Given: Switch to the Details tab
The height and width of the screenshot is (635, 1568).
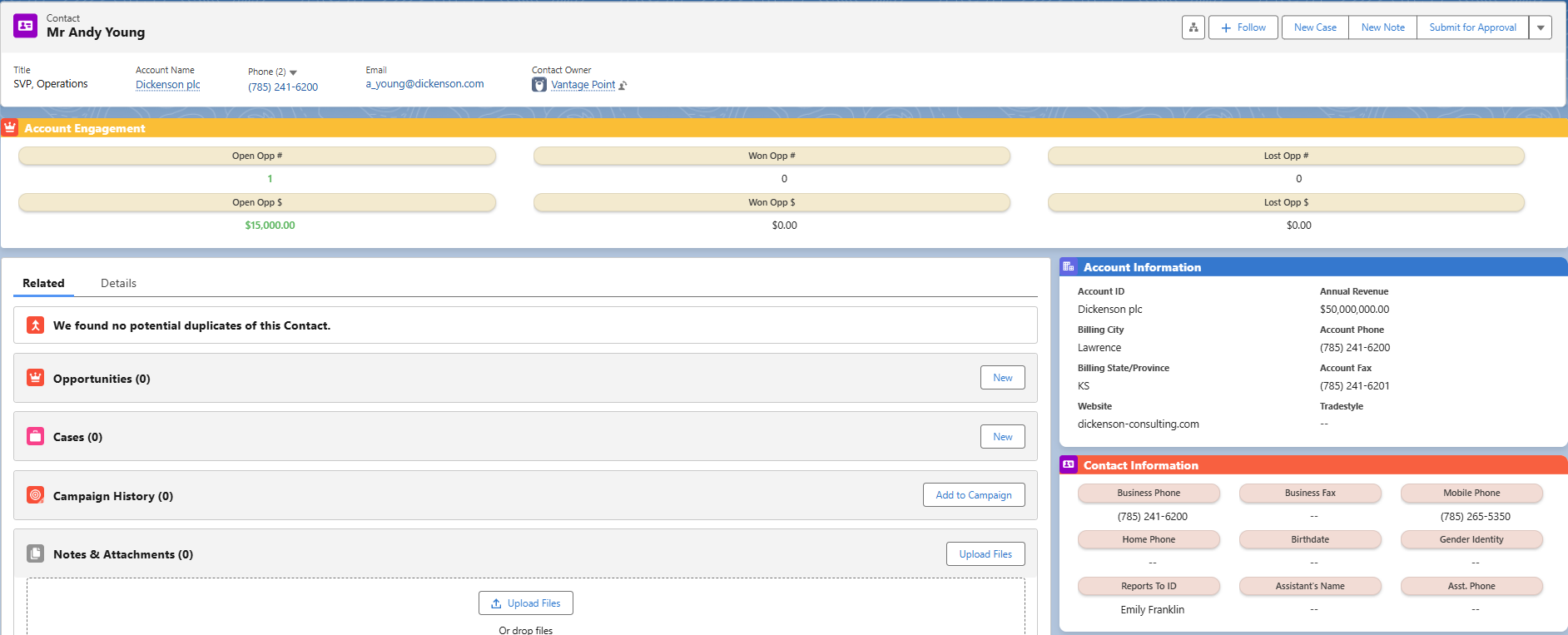Looking at the screenshot, I should [x=118, y=283].
